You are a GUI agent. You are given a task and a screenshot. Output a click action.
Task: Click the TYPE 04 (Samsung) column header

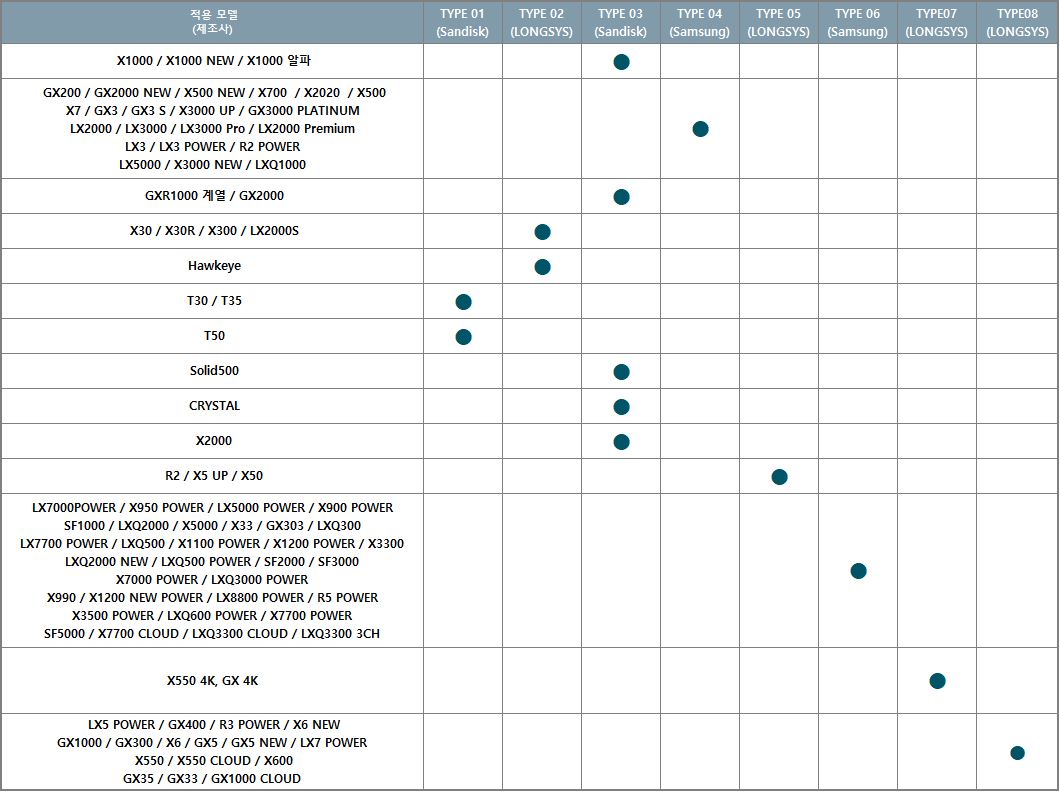(700, 22)
